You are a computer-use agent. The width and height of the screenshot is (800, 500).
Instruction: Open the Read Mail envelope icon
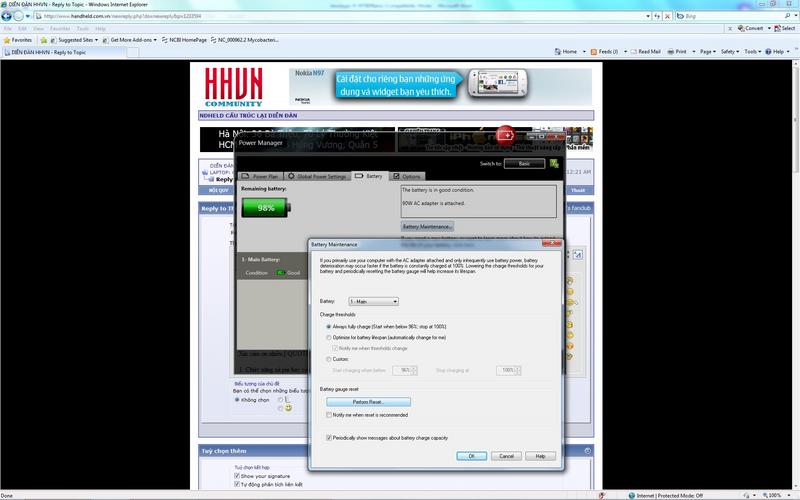[x=631, y=51]
